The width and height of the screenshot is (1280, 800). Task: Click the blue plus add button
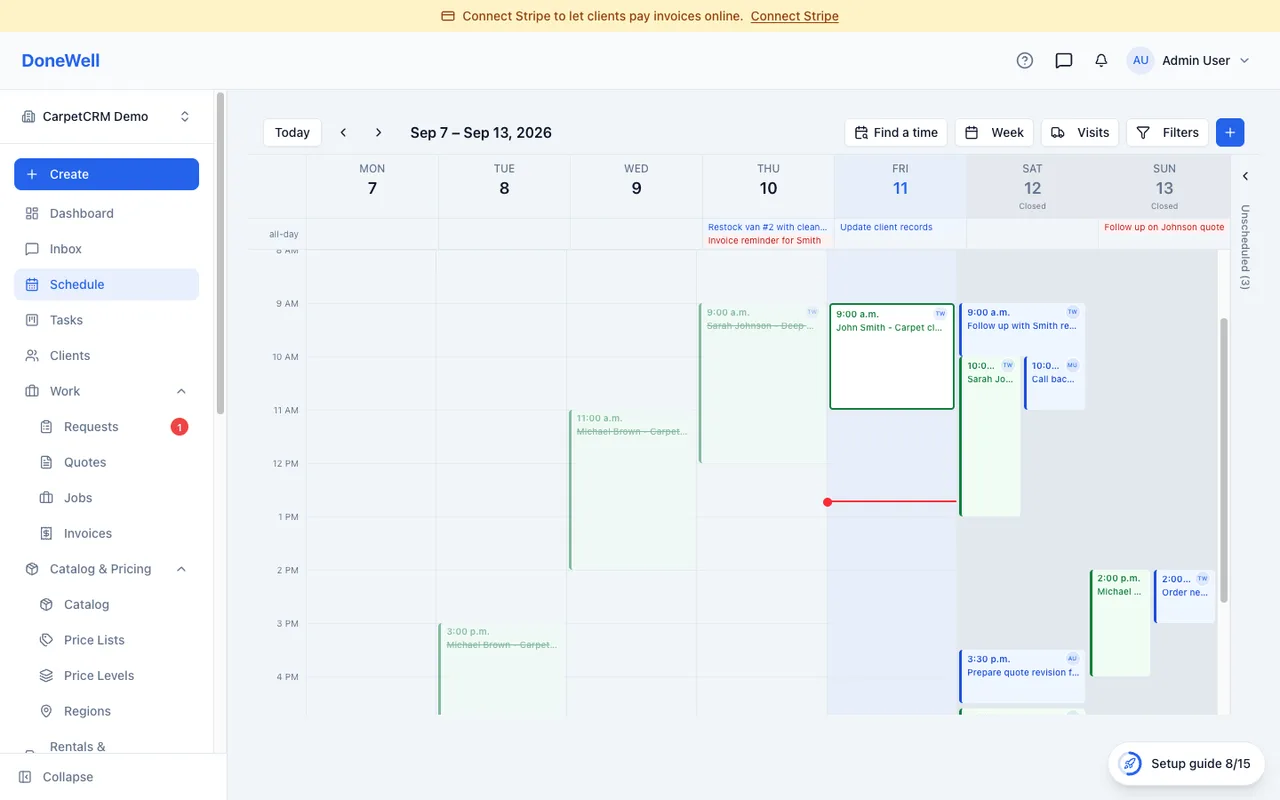(1230, 132)
